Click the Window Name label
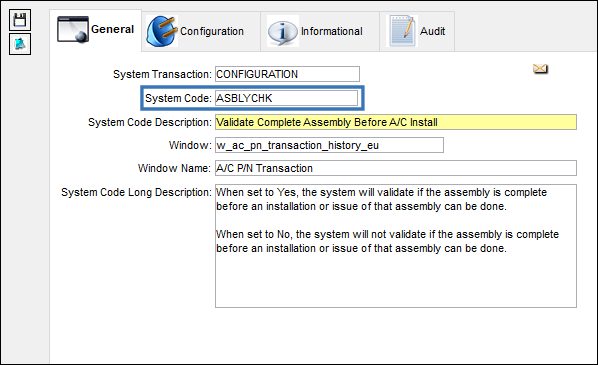The image size is (598, 365). coord(174,168)
